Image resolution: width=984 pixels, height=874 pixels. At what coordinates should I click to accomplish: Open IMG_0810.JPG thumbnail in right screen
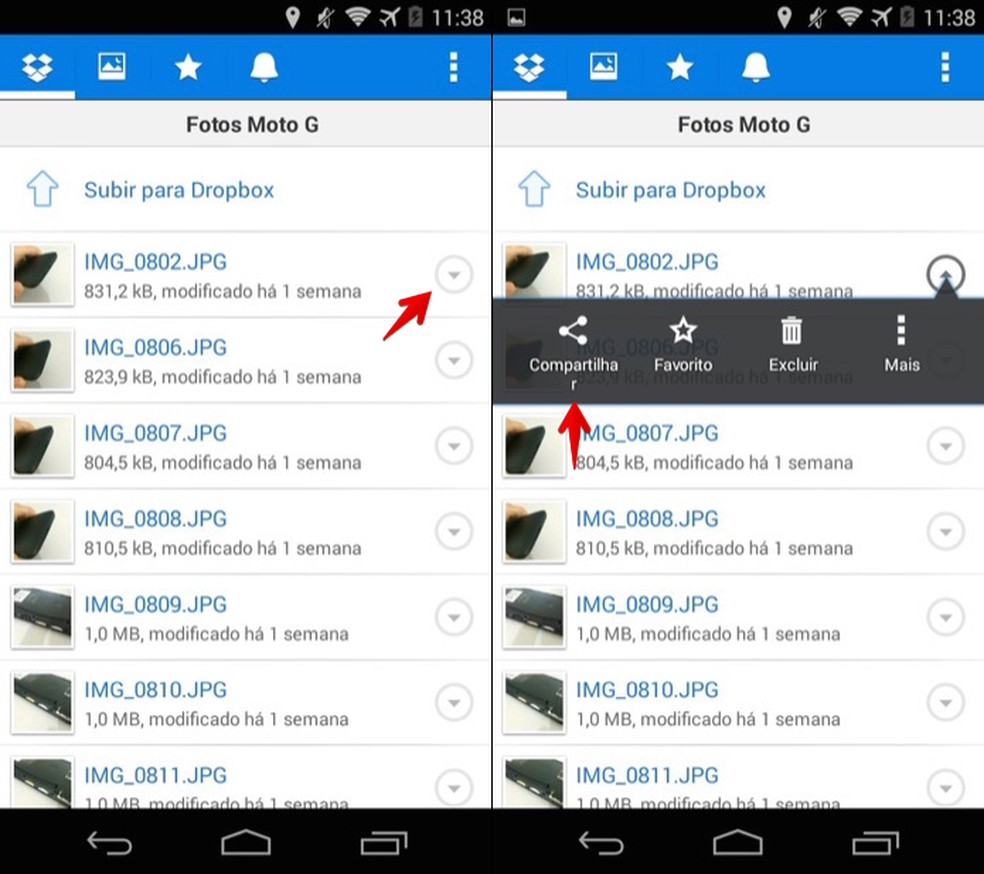534,703
